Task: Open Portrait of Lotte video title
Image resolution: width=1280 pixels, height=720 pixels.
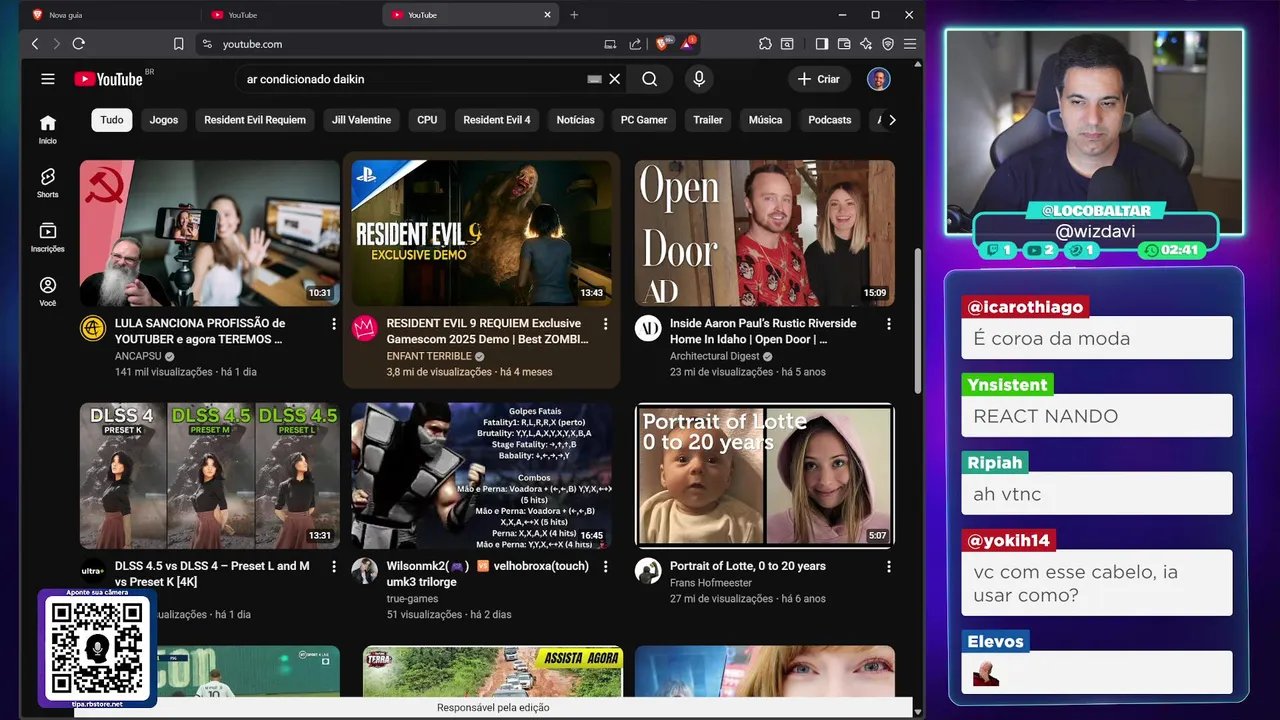Action: [x=748, y=566]
